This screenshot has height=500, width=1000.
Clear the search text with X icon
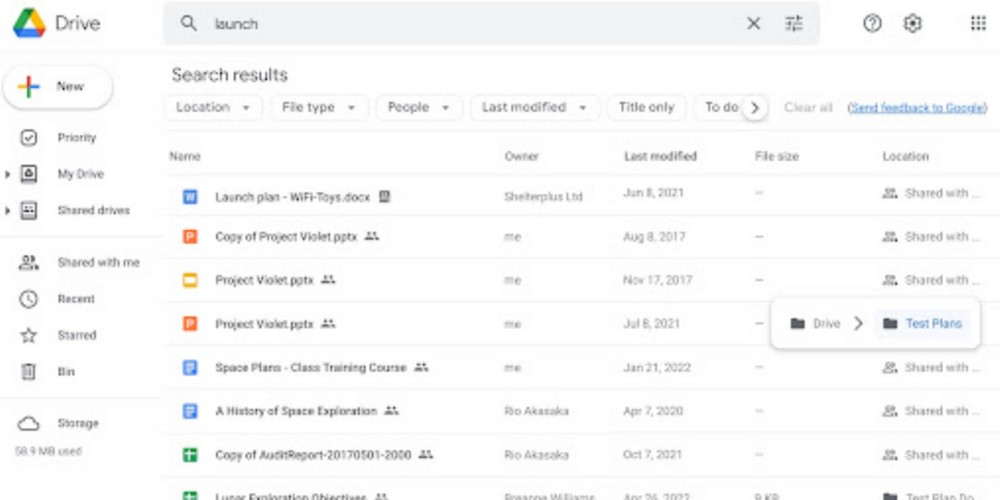[x=754, y=24]
